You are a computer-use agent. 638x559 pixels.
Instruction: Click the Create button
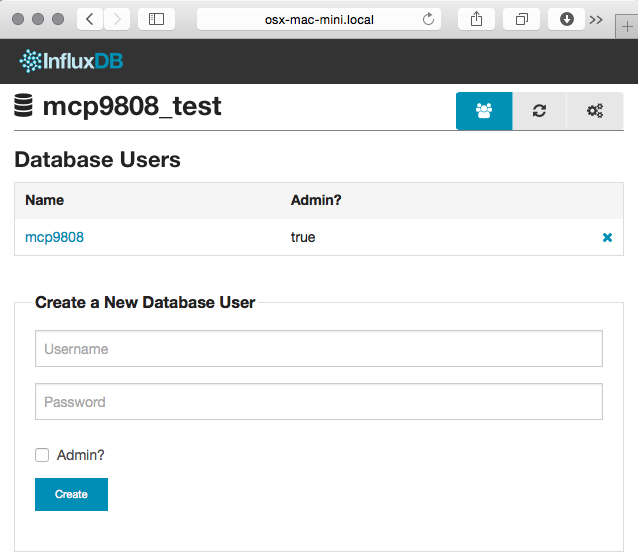click(71, 494)
